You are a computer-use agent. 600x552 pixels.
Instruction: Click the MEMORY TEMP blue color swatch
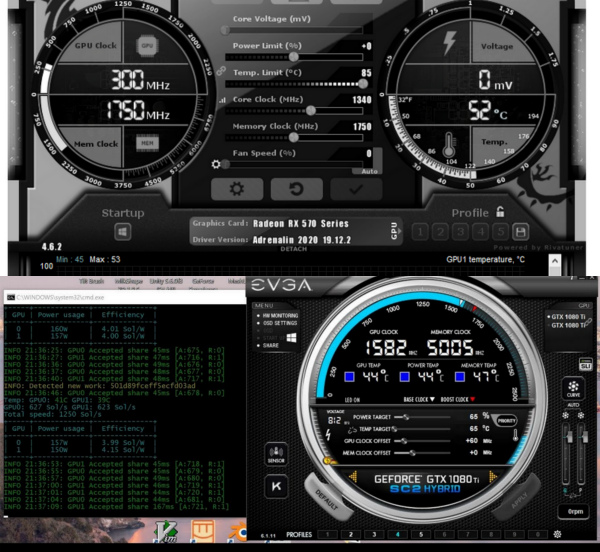point(460,377)
